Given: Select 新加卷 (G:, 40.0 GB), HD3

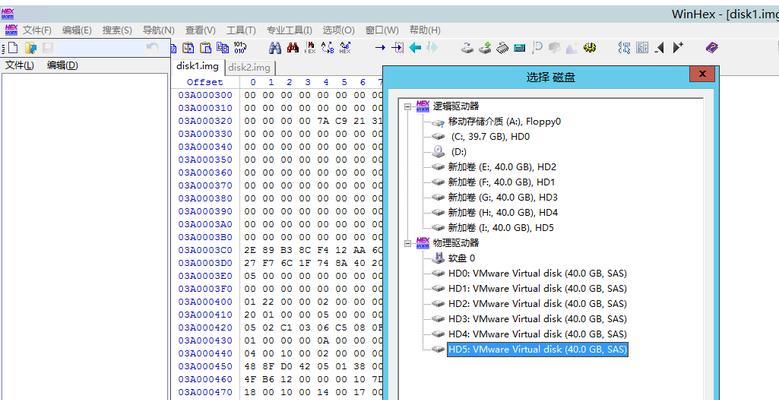Looking at the screenshot, I should pyautogui.click(x=502, y=197).
